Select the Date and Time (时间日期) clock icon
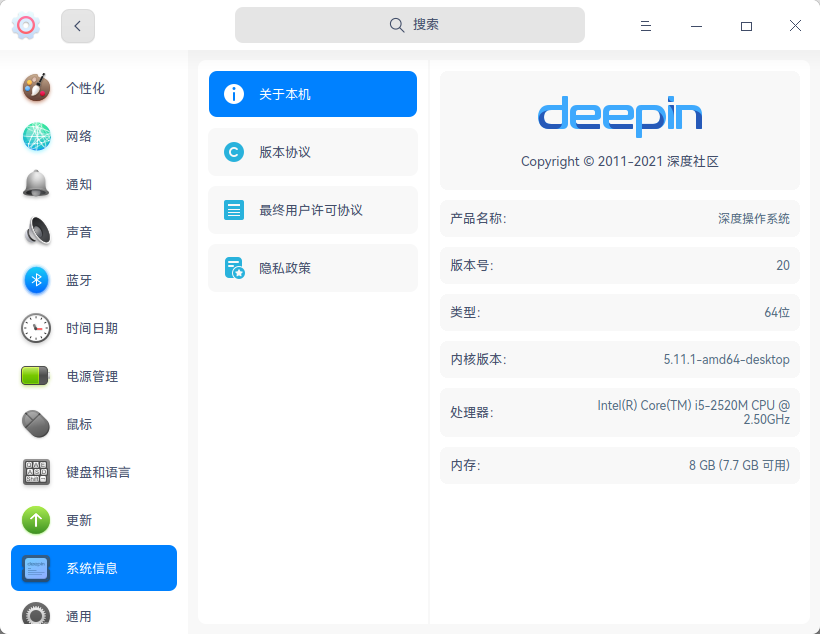 36,328
